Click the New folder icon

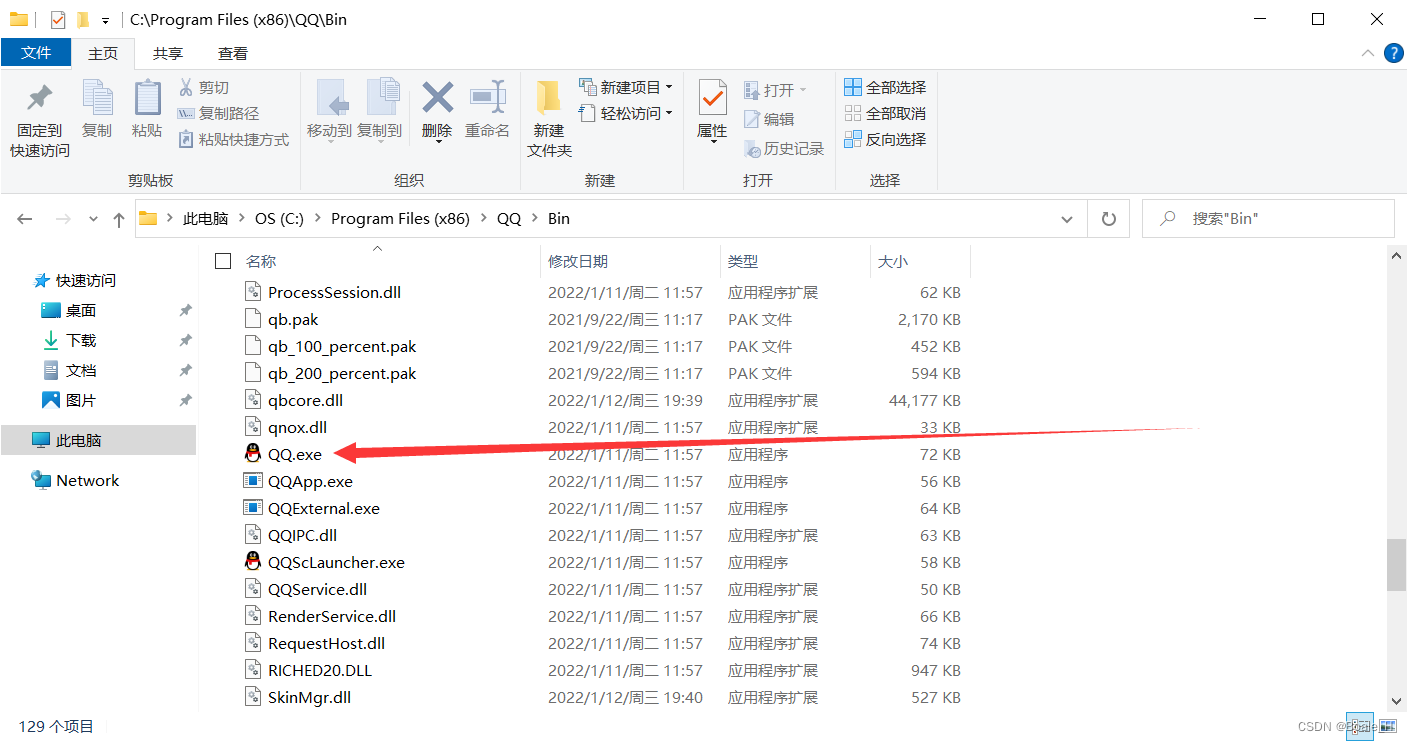click(x=548, y=98)
